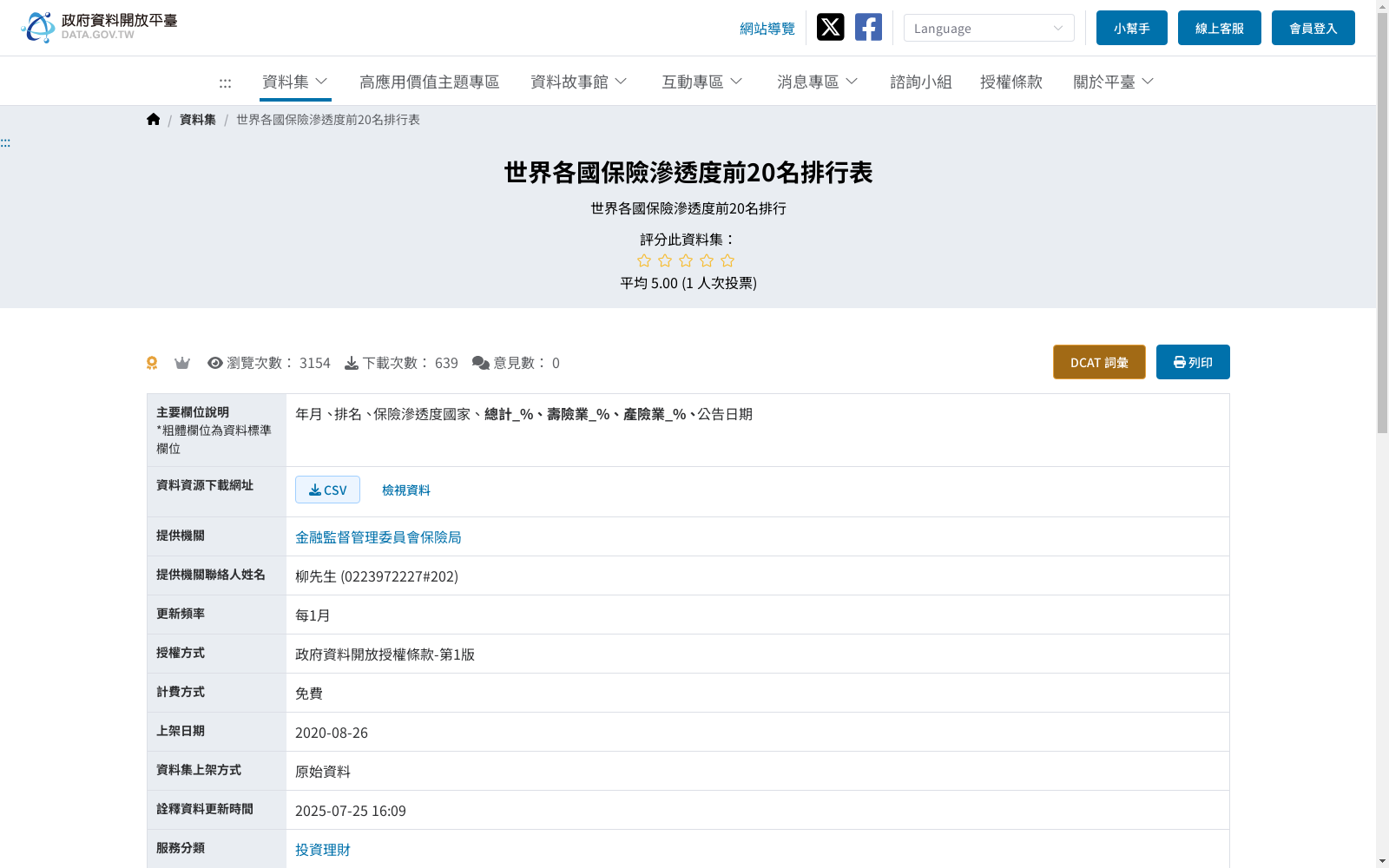Rate dataset with the fourth star
The height and width of the screenshot is (868, 1389).
click(x=707, y=260)
